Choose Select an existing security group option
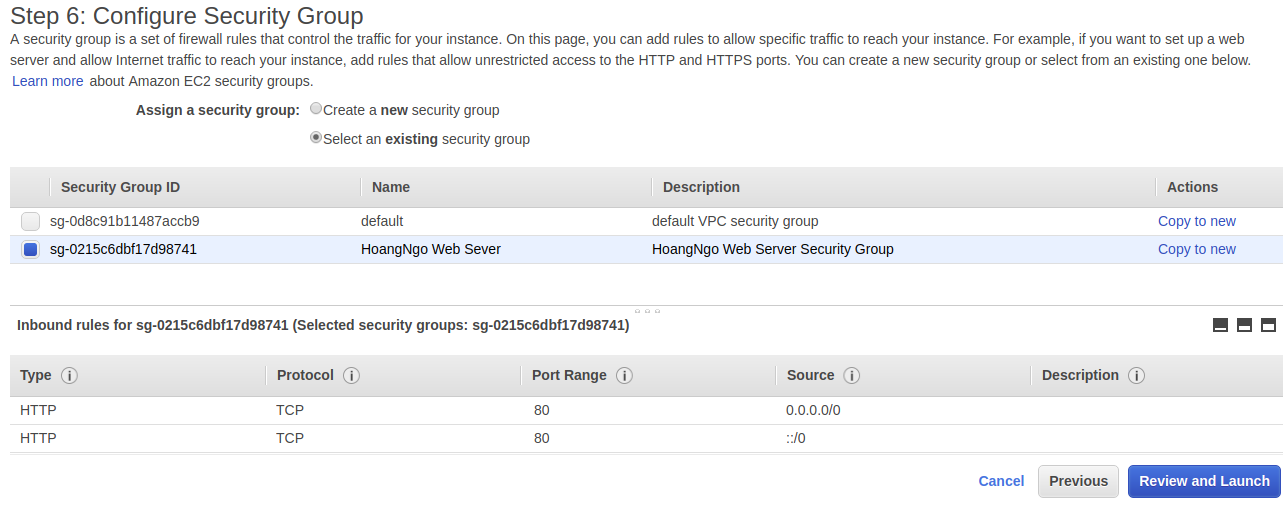This screenshot has width=1283, height=505. pos(316,138)
